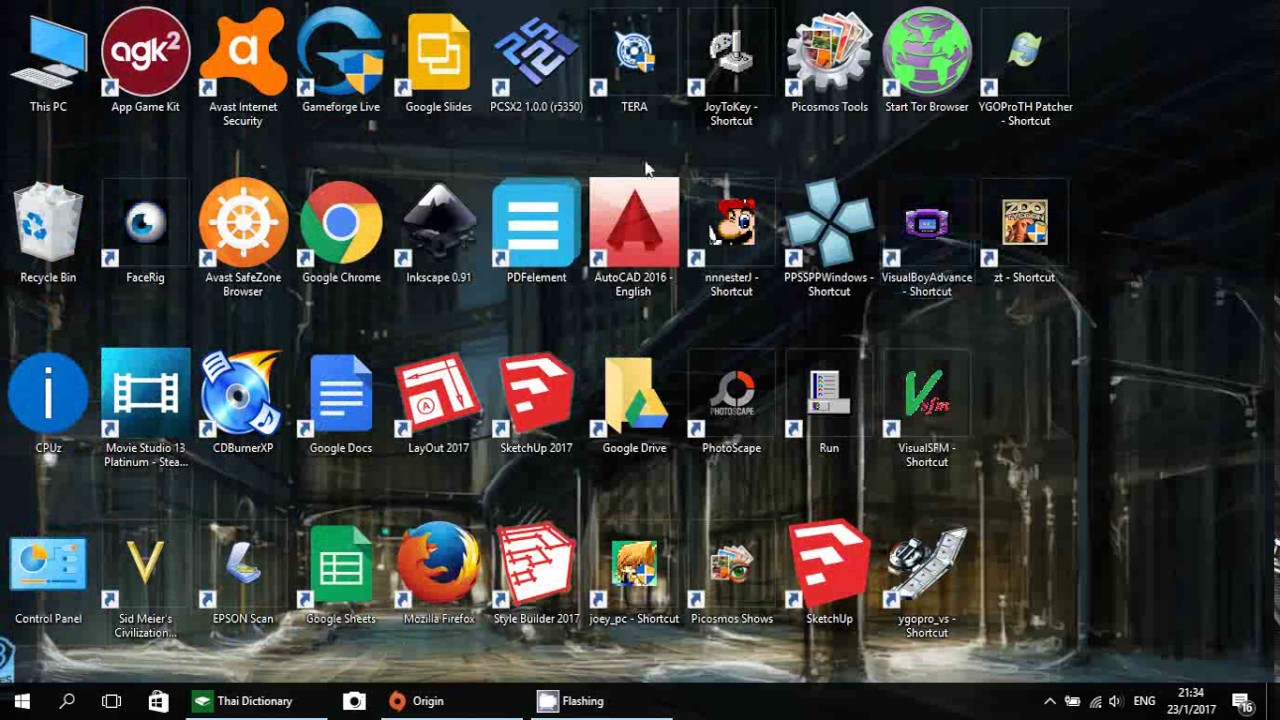Screen dimensions: 1280x720
Task: Select the Recycle Bin icon
Action: click(48, 232)
